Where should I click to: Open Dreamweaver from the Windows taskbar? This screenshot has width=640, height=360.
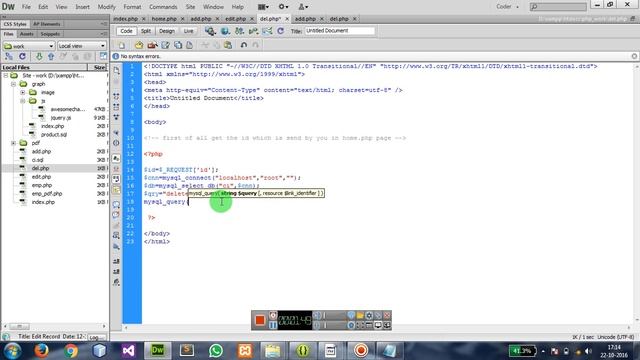(x=158, y=350)
